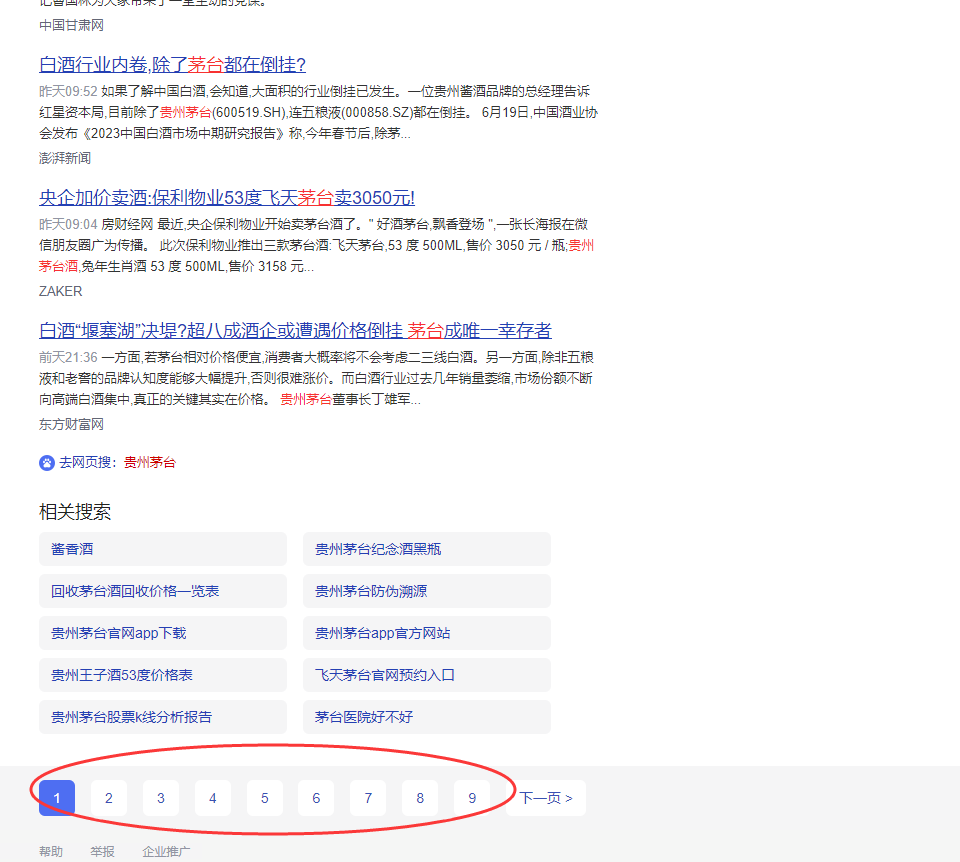Open the 帮助 help link in footer
The height and width of the screenshot is (862, 960).
pyautogui.click(x=50, y=851)
